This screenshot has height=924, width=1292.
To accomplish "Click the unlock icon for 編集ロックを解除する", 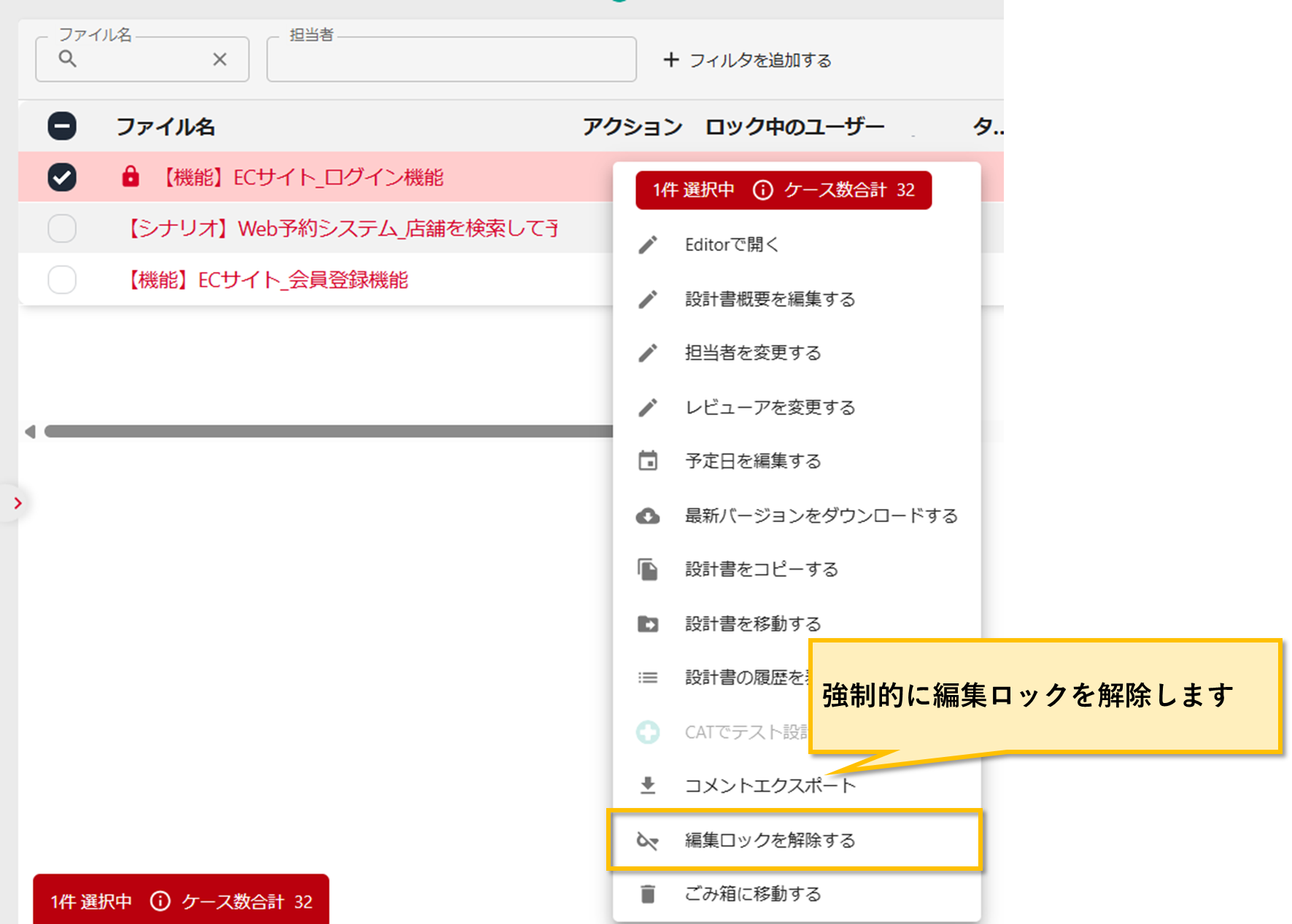I will click(648, 841).
